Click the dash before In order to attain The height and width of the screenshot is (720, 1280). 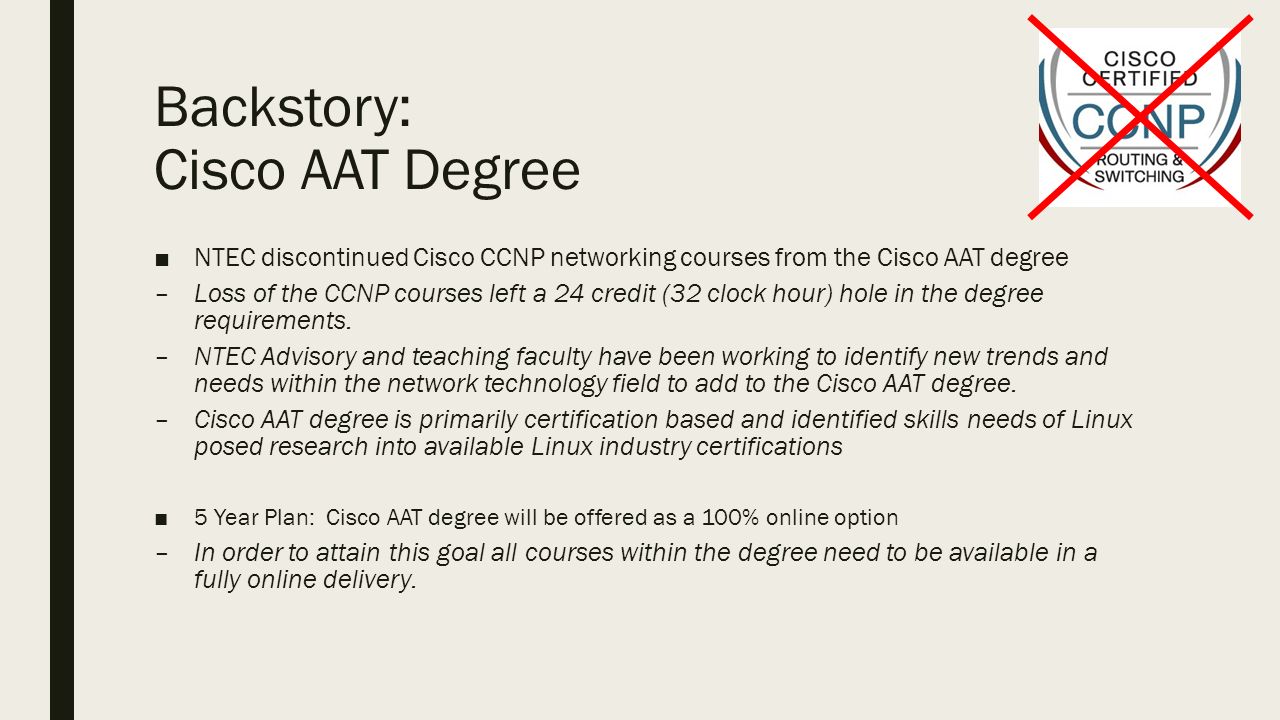[x=162, y=553]
